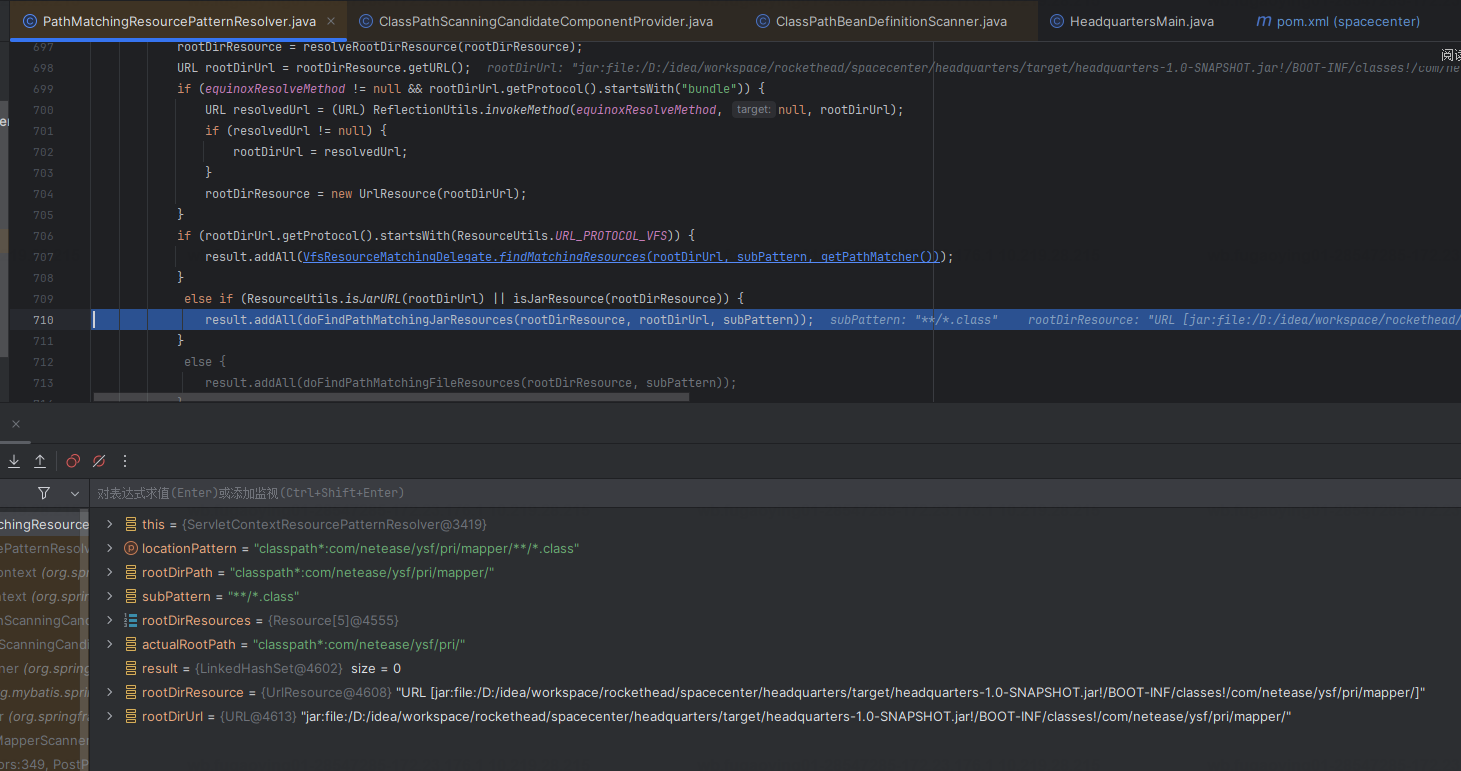1461x771 pixels.
Task: Open the View Breakpoints icon
Action: coord(72,461)
